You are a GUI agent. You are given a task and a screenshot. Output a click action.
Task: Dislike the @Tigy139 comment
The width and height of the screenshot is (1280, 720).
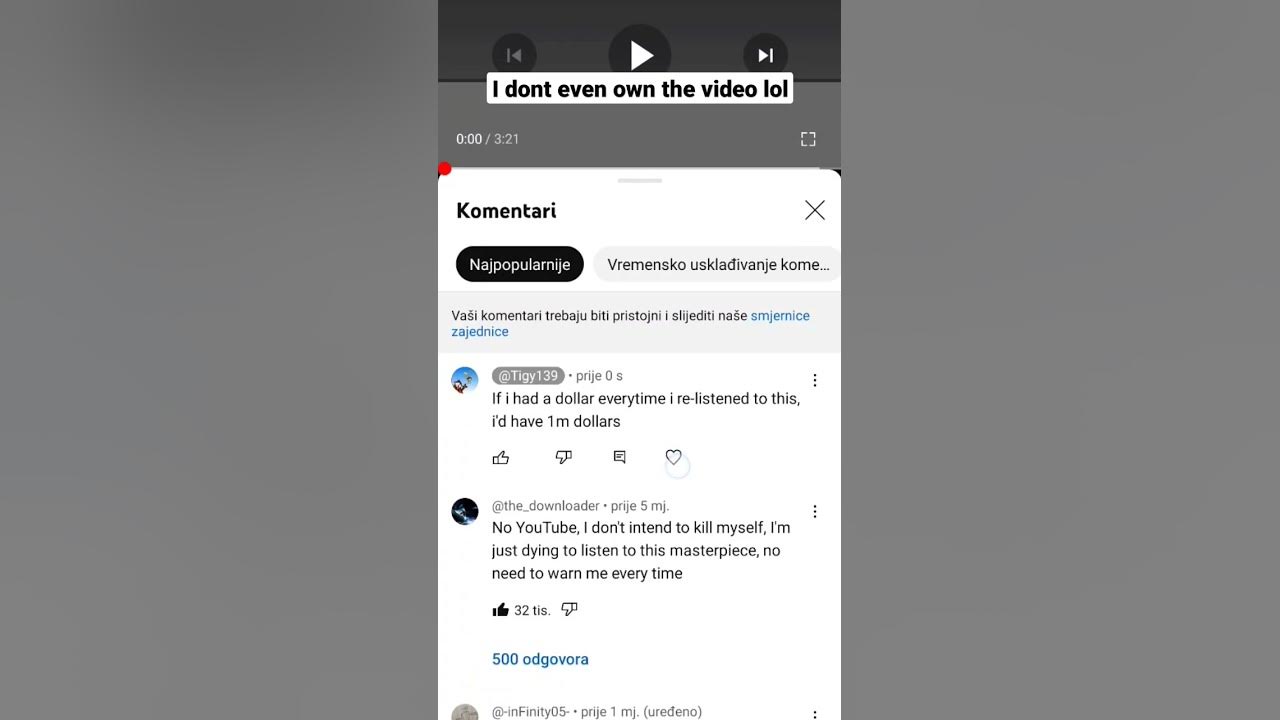564,457
